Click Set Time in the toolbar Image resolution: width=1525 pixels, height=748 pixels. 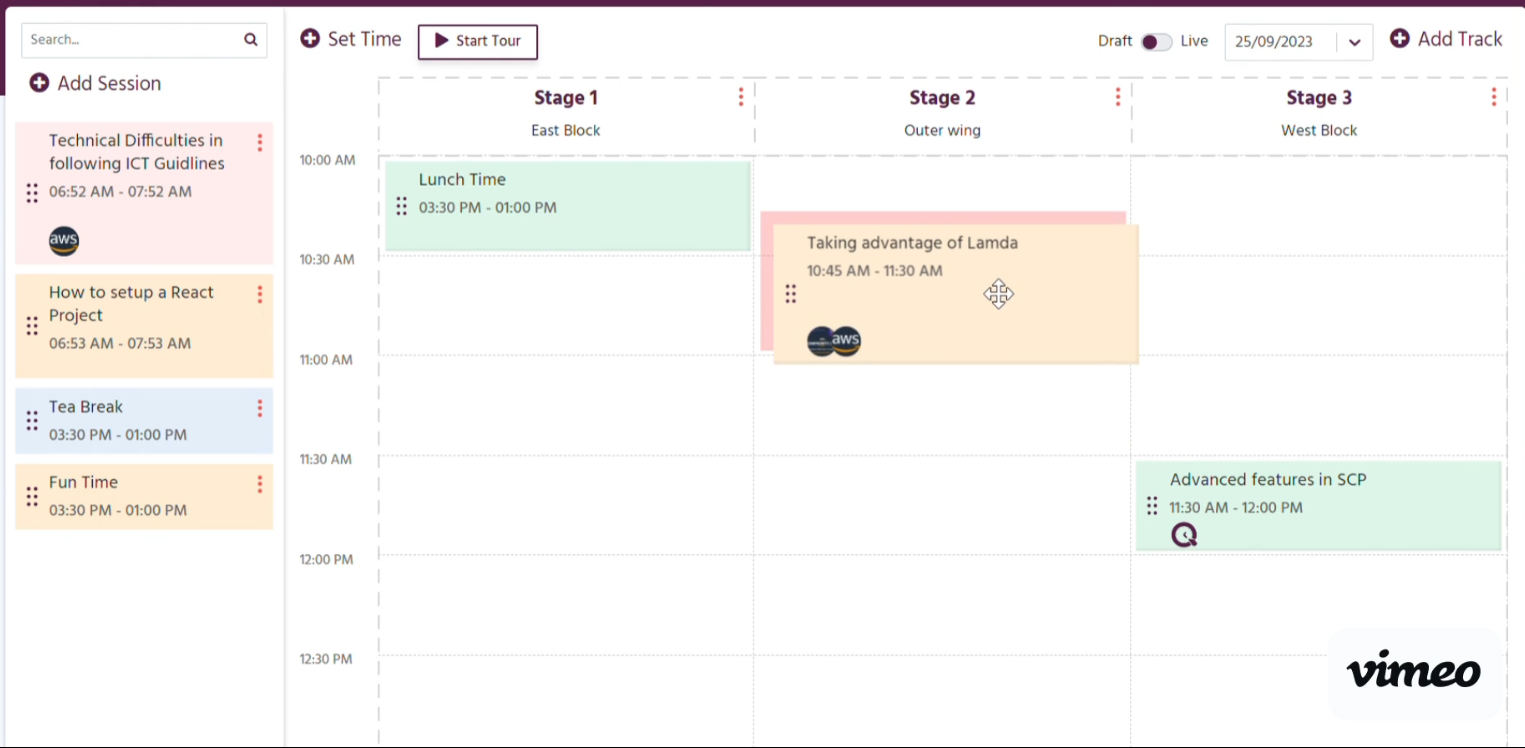coord(350,39)
